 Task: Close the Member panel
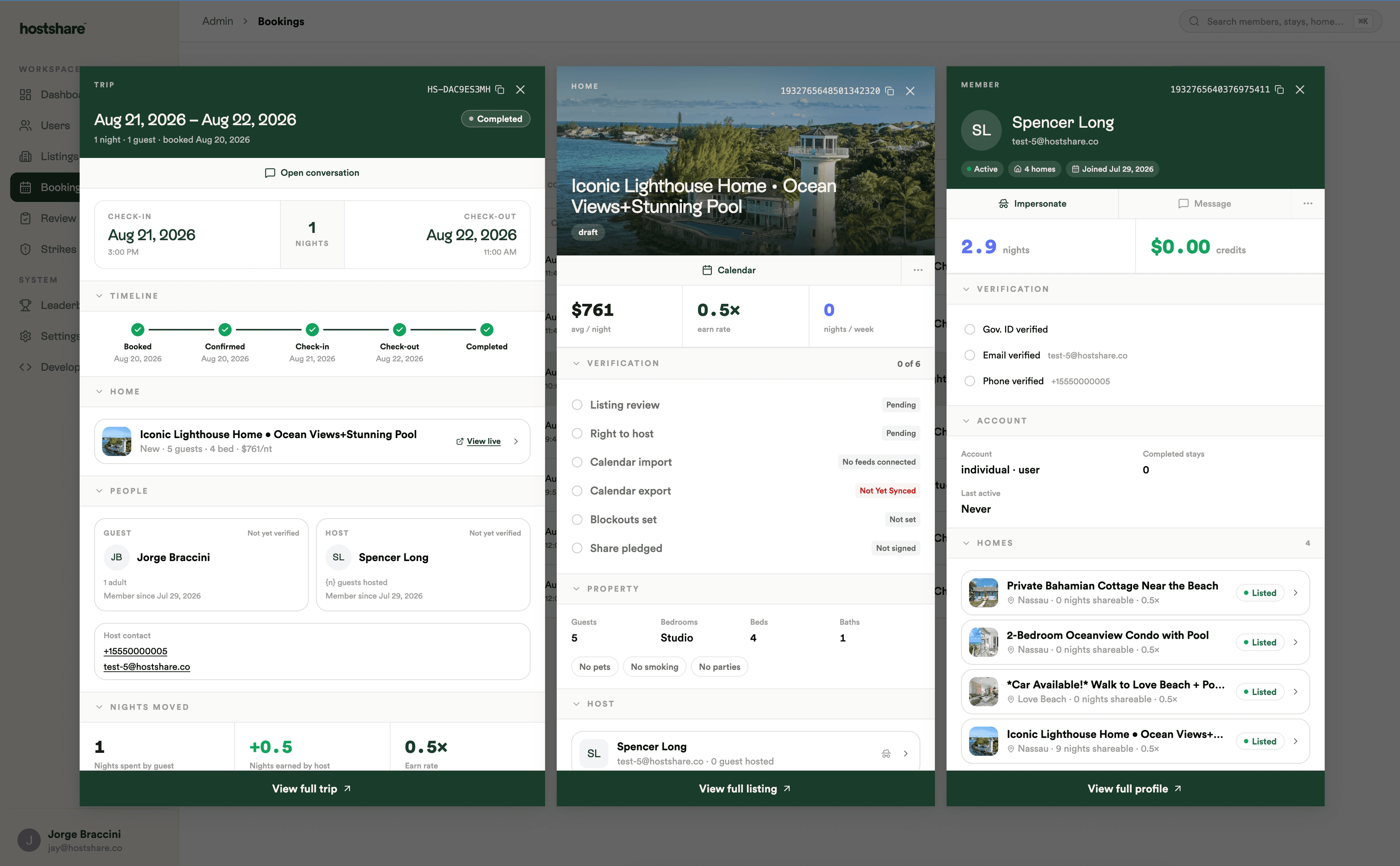coord(1300,89)
